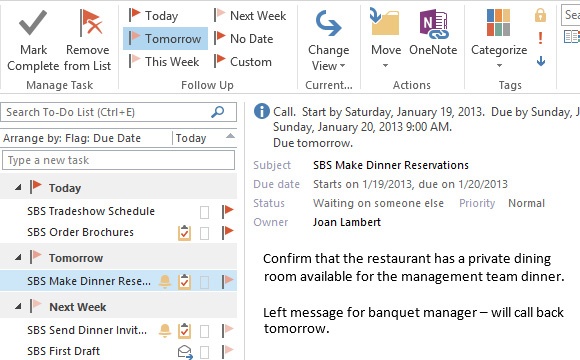Check category box for SBS Tradeshow Schedule

pos(204,212)
